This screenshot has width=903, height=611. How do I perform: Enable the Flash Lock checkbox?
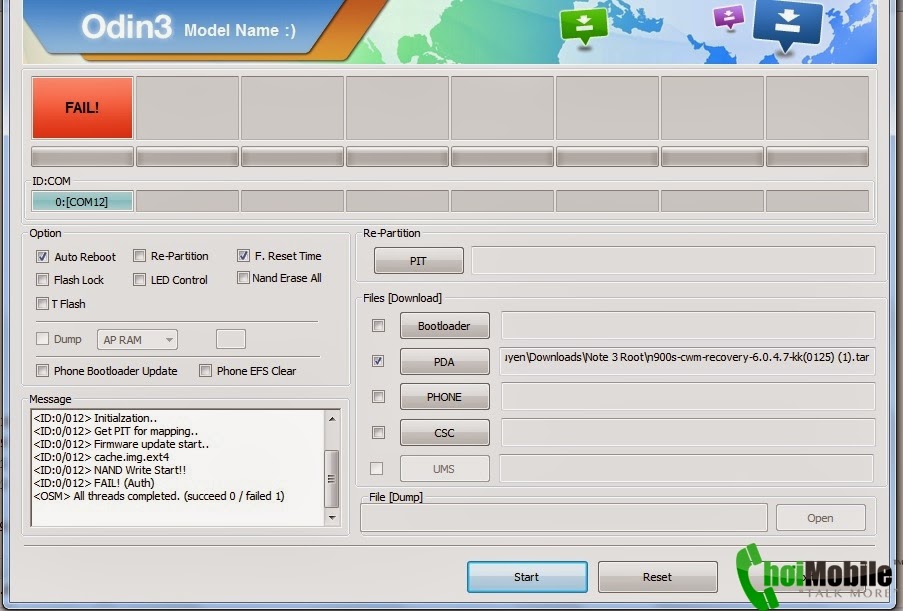click(x=42, y=280)
